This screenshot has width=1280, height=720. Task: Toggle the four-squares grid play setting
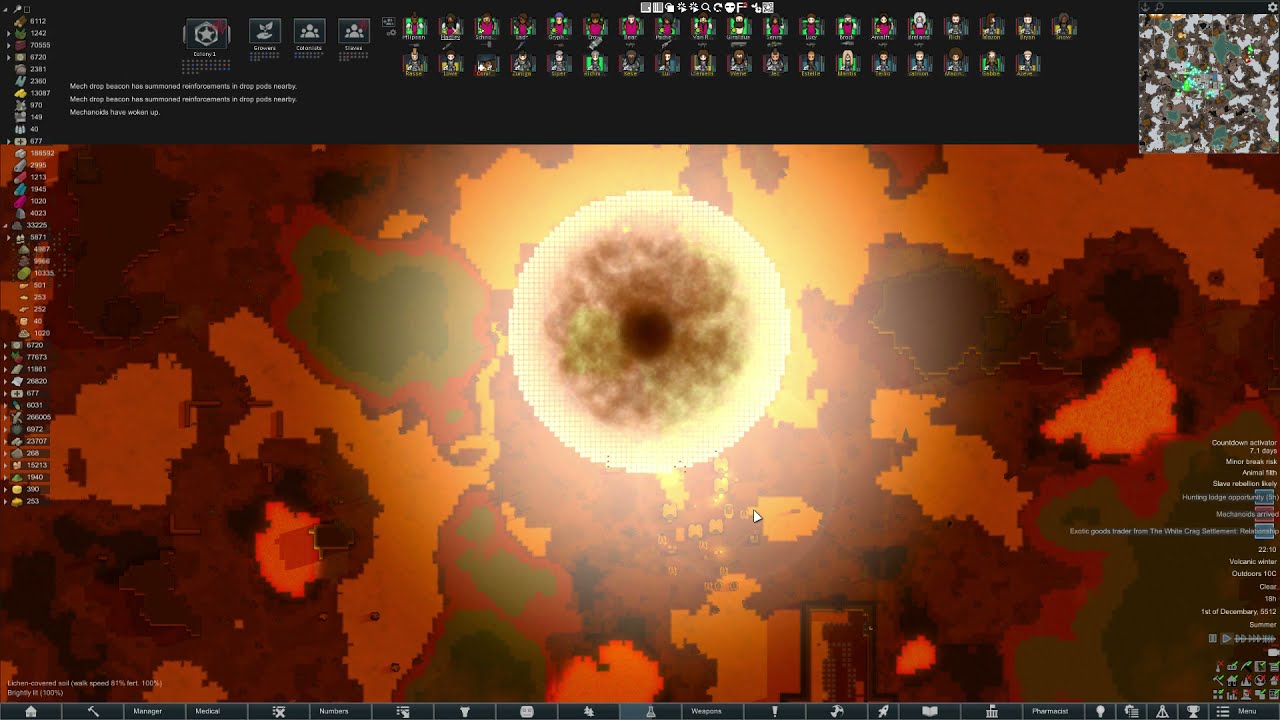click(x=1218, y=694)
